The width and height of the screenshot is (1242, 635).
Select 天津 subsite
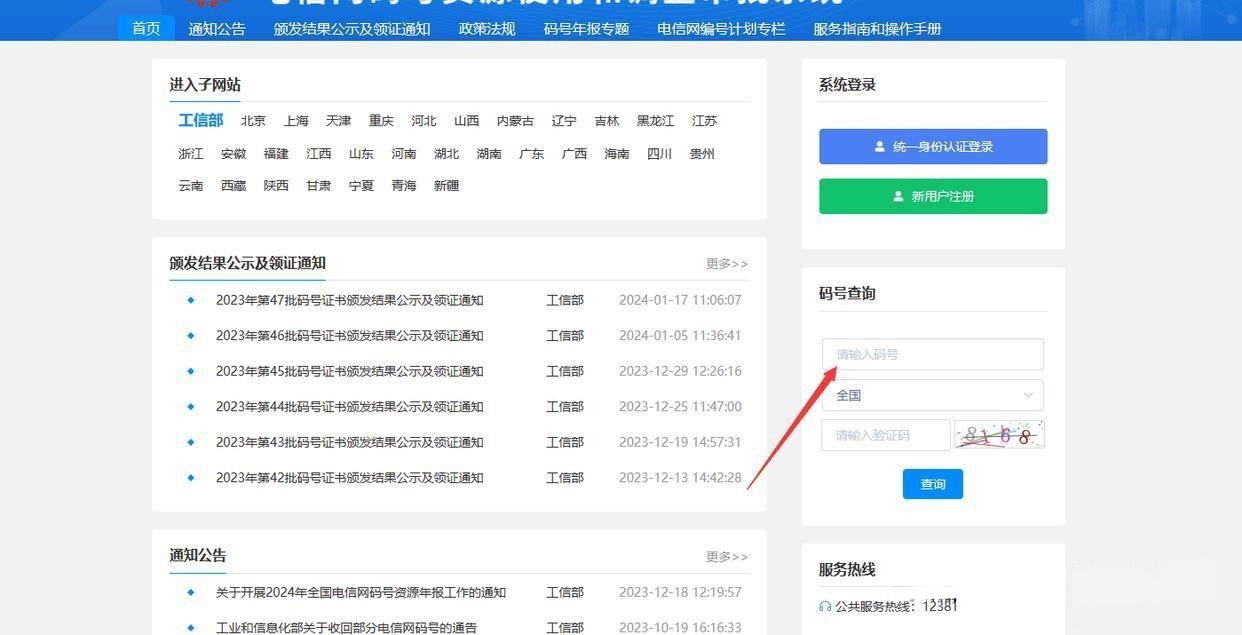338,121
